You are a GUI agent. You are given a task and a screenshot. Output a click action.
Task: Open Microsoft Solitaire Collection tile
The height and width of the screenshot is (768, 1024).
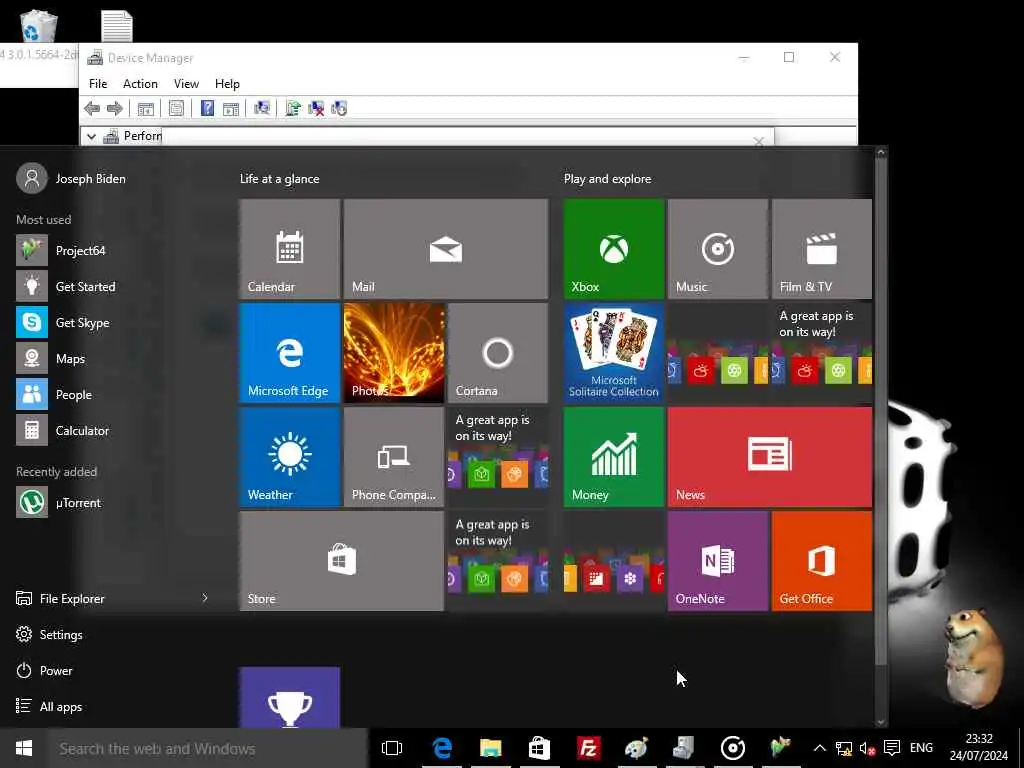[614, 353]
